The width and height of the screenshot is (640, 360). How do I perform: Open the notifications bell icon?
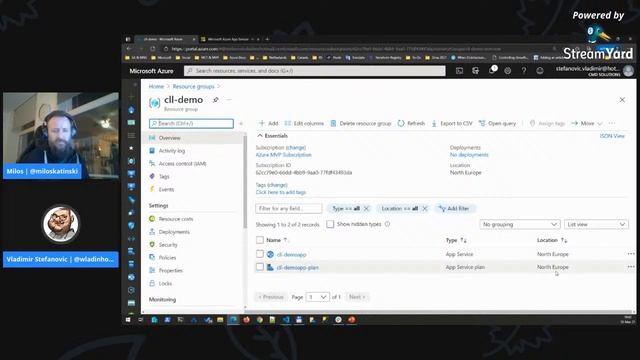pyautogui.click(x=492, y=70)
